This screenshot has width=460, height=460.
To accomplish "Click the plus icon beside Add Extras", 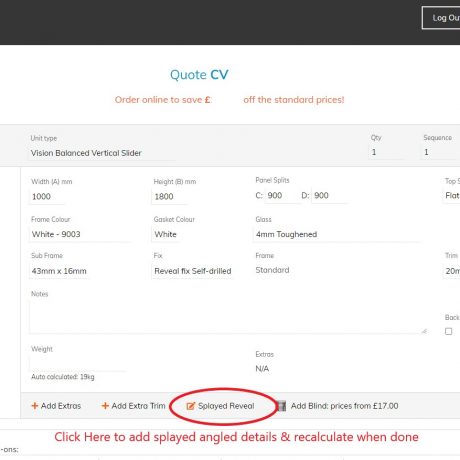I will 34,406.
